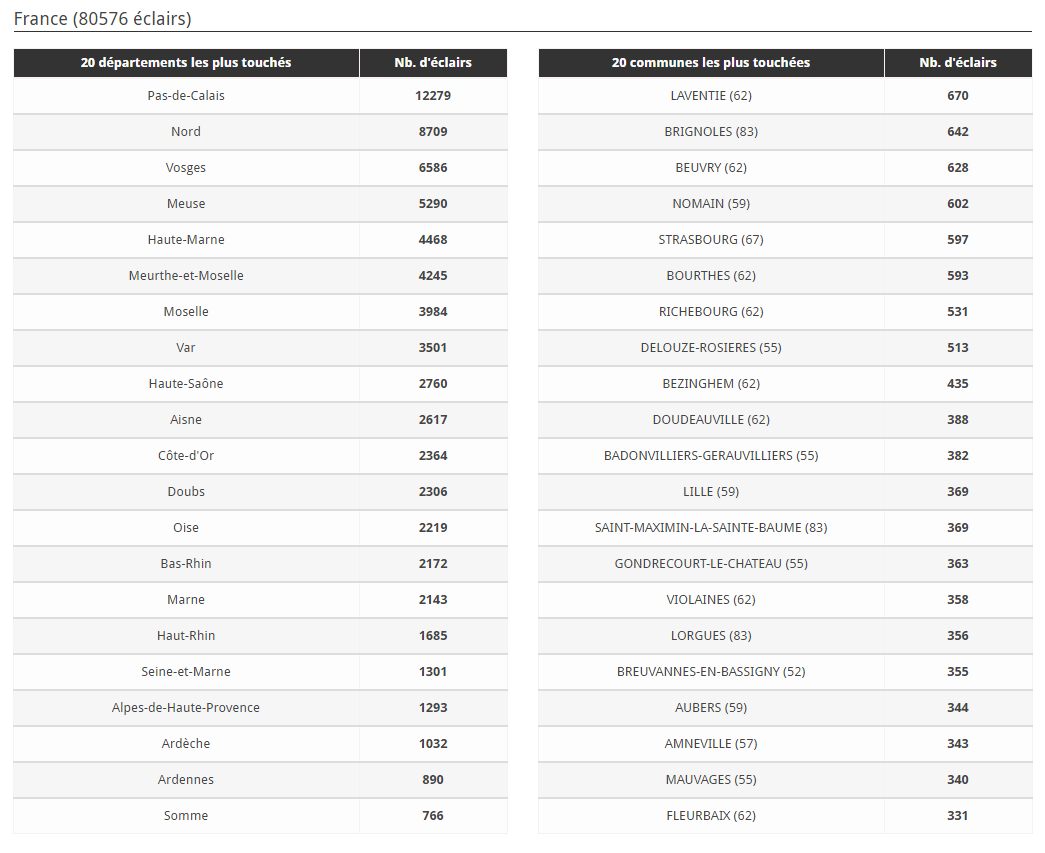Screen dimensions: 1045x853
Task: Click the Alpes-de-Haute-Provence department cell
Action: pyautogui.click(x=186, y=707)
